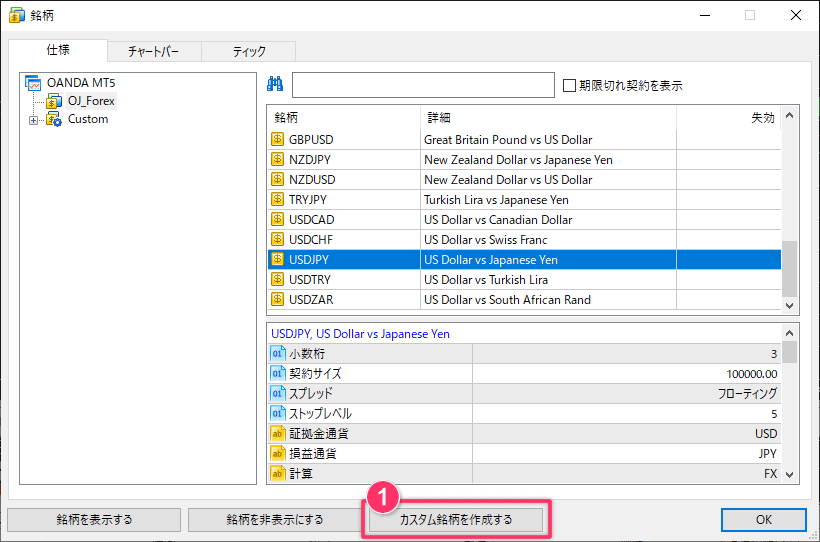Select the NZDJPY row text
This screenshot has width=820, height=542.
pos(310,160)
